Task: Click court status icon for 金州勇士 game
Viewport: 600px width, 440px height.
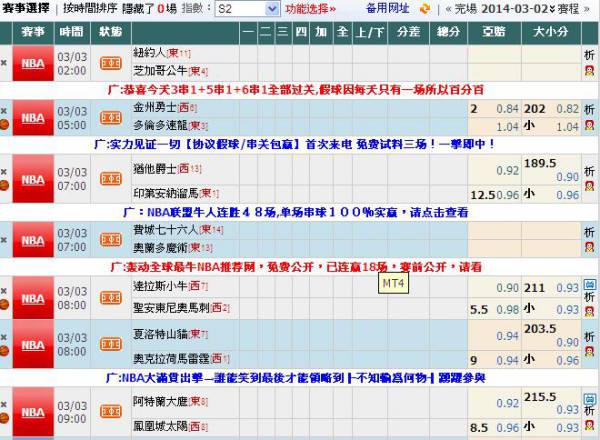Action: [111, 118]
